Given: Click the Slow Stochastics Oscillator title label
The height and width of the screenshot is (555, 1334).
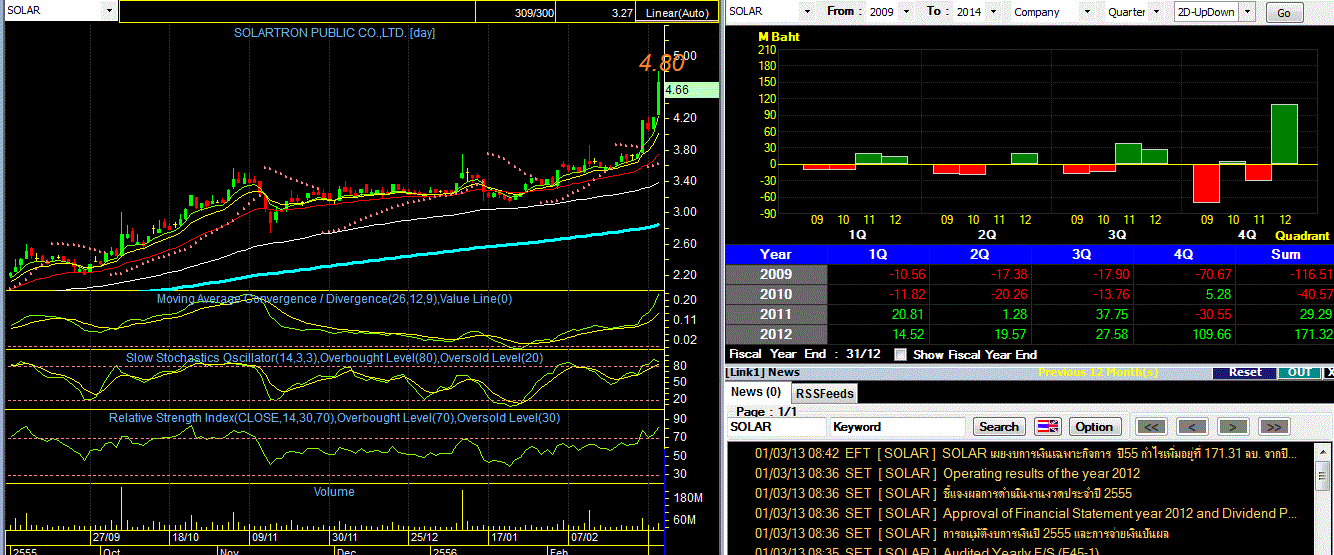Looking at the screenshot, I should pyautogui.click(x=334, y=357).
